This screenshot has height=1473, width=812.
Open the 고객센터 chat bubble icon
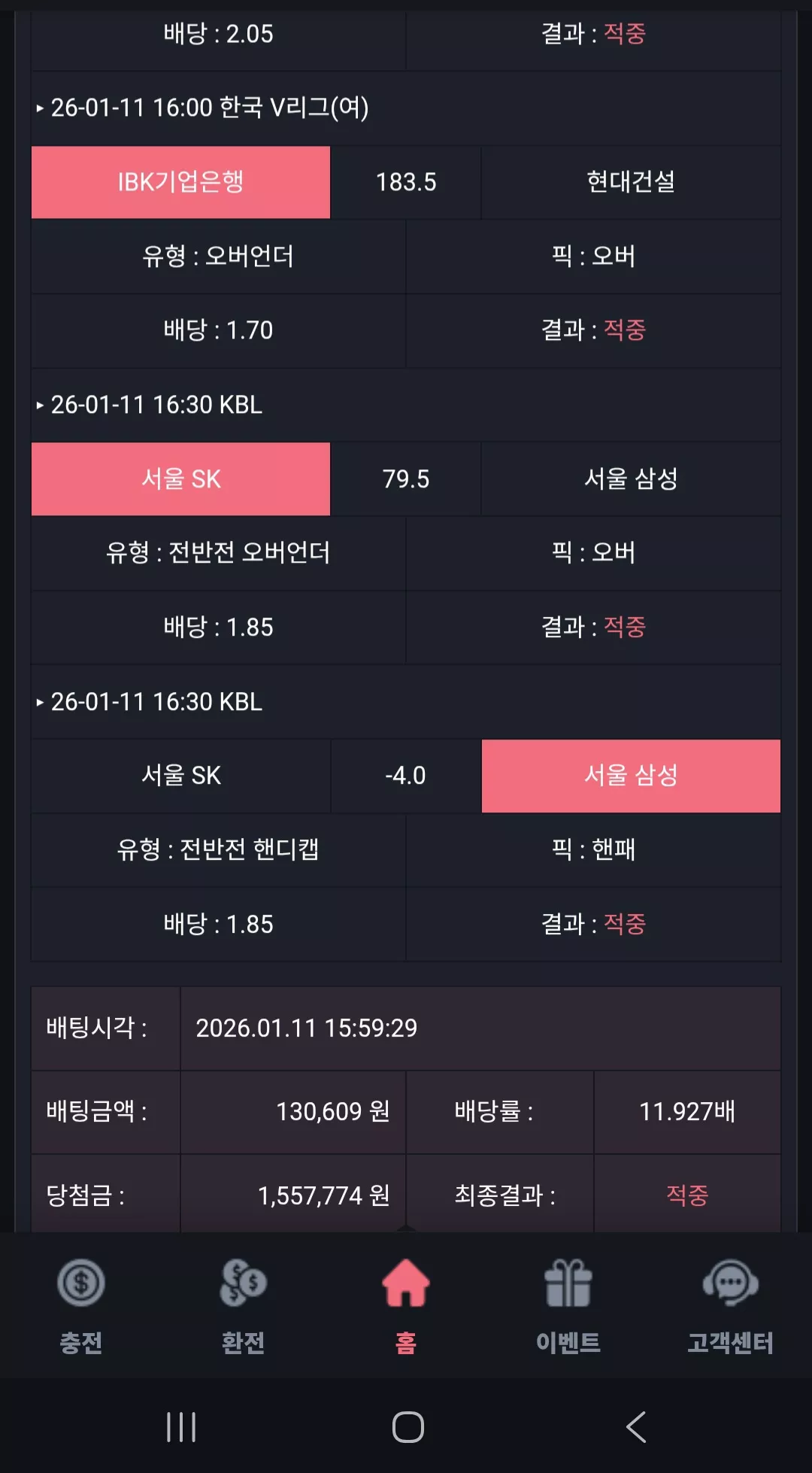(730, 1283)
